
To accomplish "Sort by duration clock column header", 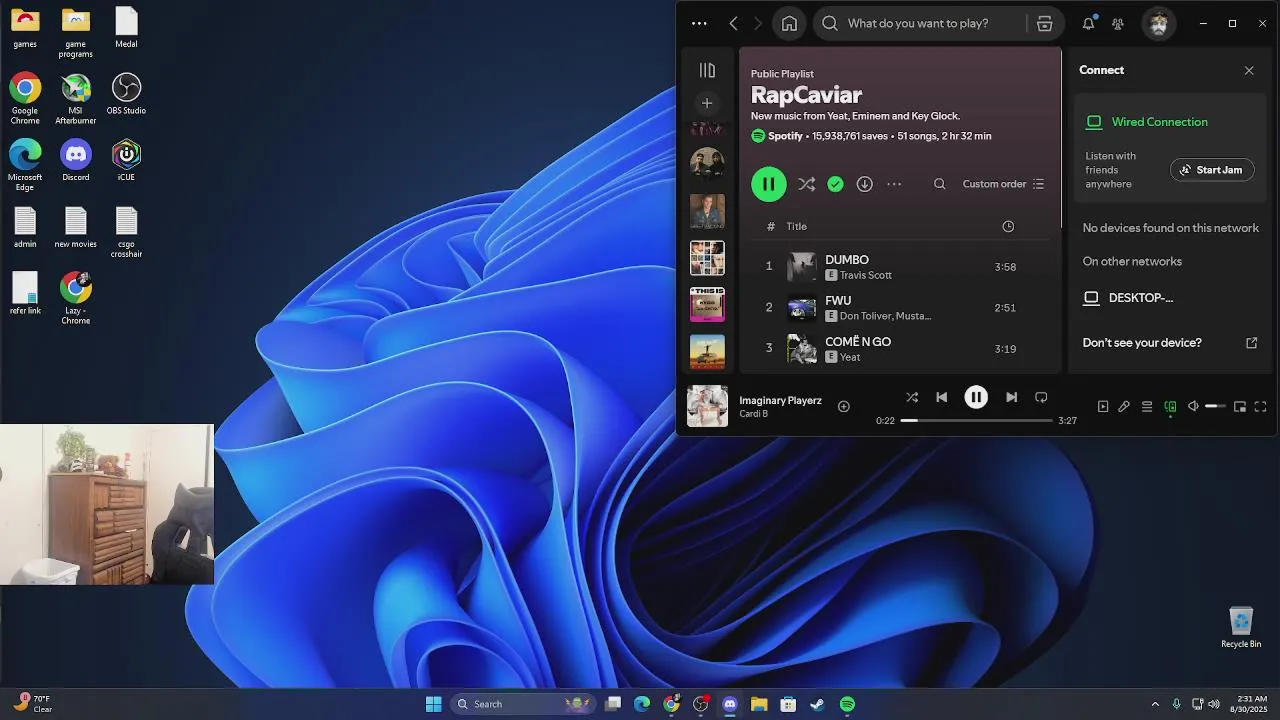I will (1008, 226).
